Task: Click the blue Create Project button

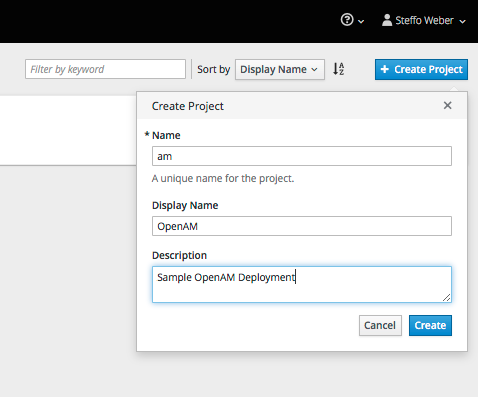Action: (421, 69)
